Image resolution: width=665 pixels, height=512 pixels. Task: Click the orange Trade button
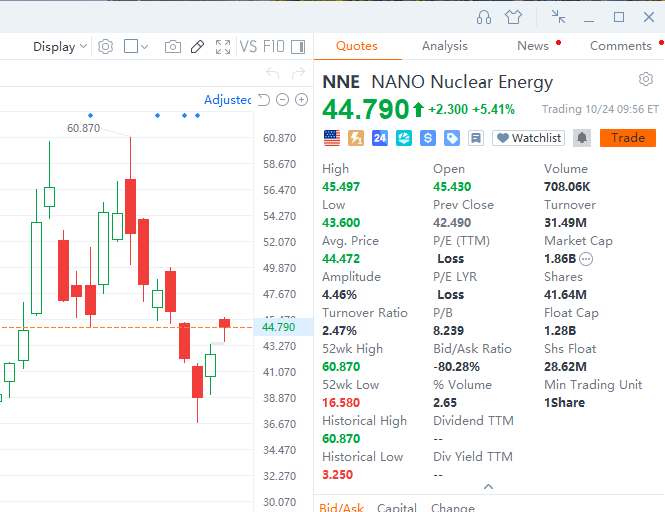pyautogui.click(x=628, y=138)
